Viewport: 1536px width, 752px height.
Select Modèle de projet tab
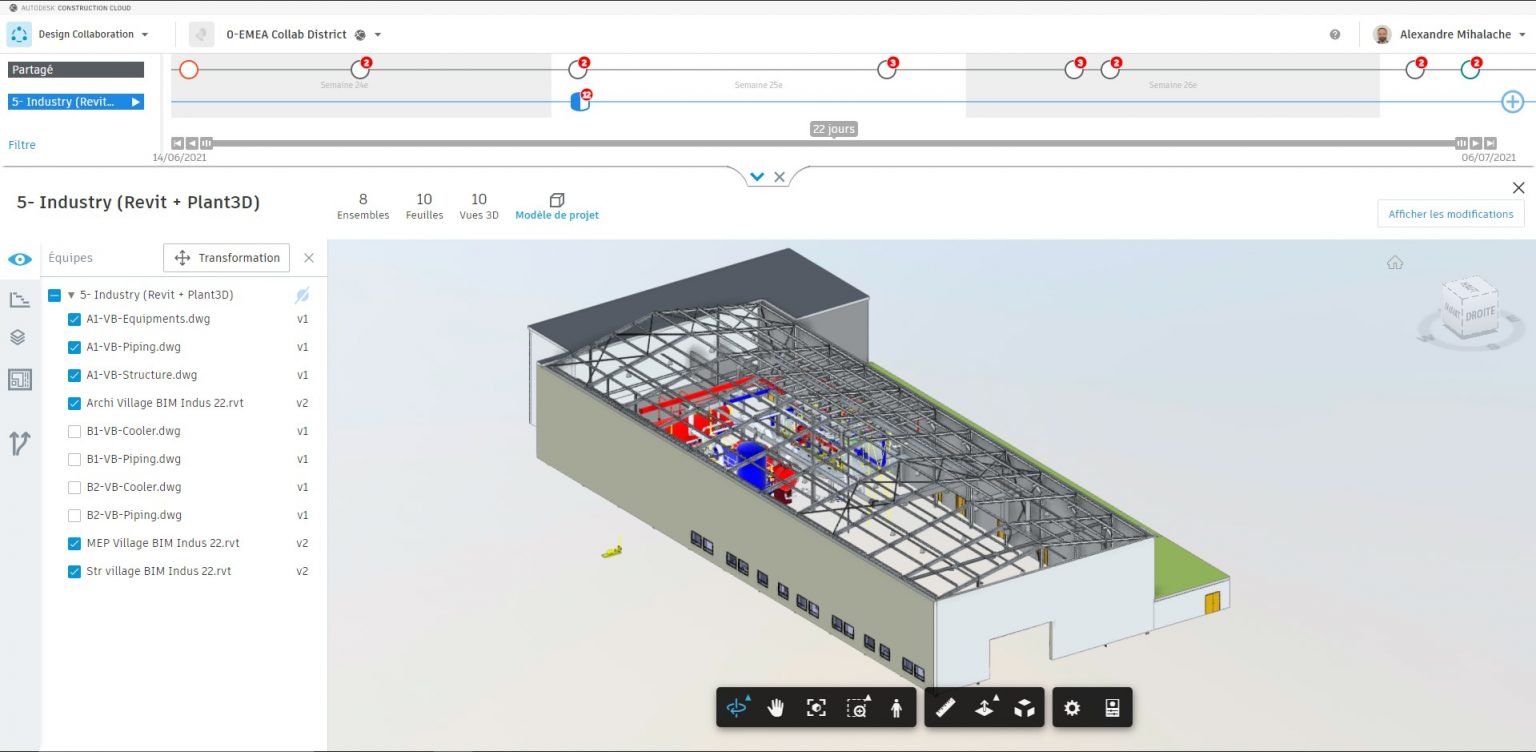click(557, 206)
